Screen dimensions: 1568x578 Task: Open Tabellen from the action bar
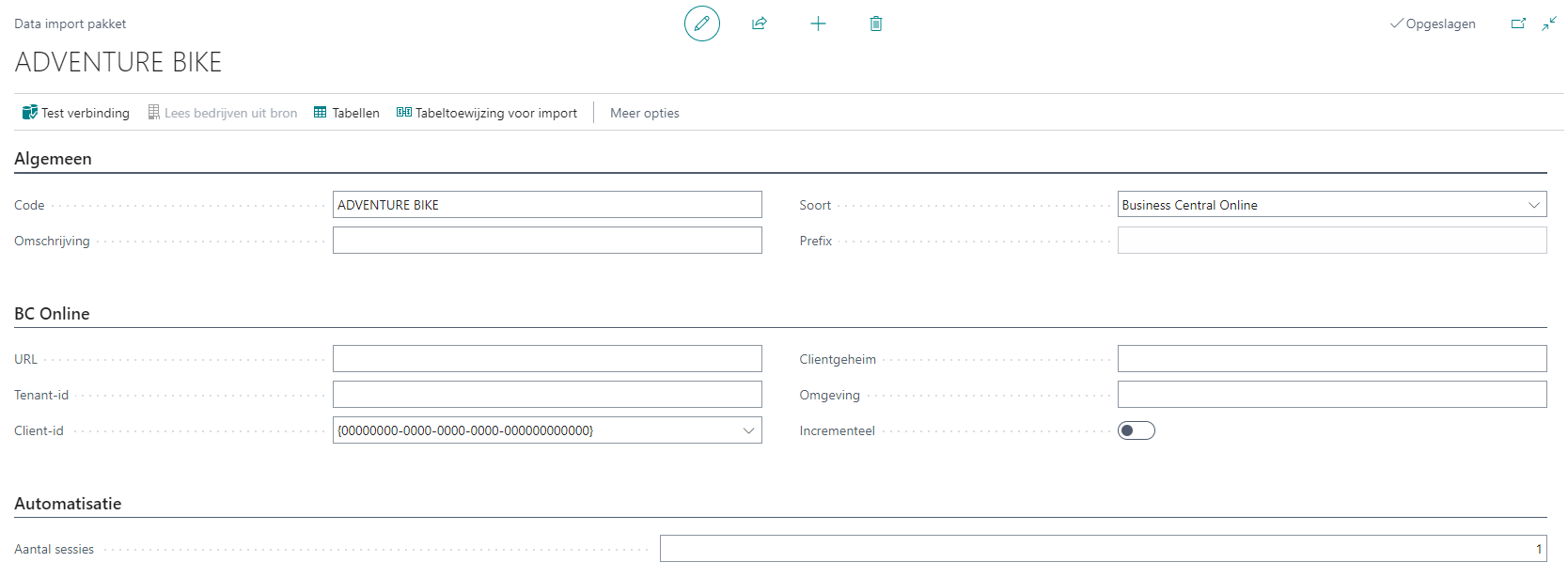347,113
